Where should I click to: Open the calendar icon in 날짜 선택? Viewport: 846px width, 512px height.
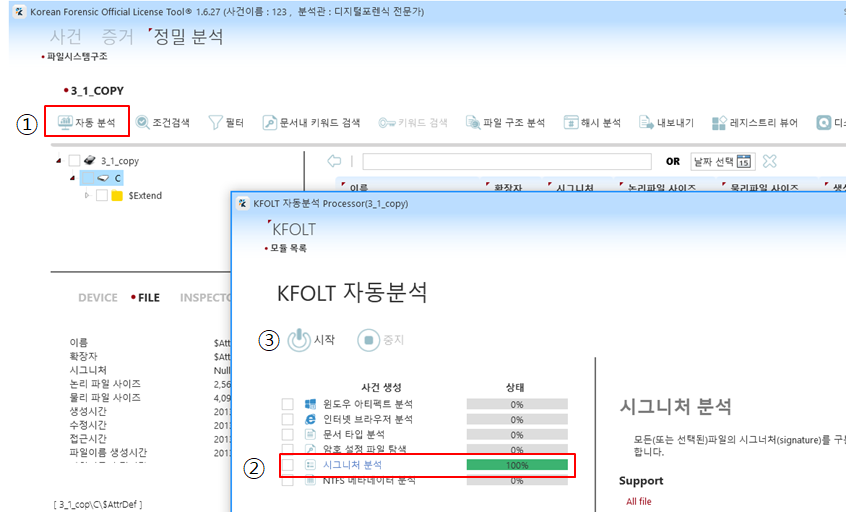tap(743, 161)
